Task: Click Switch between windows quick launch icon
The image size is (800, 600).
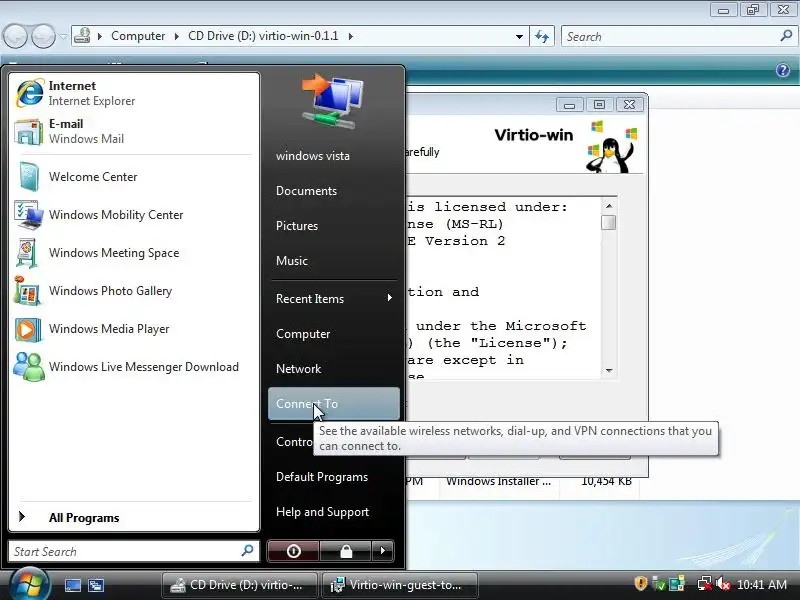Action: point(96,585)
